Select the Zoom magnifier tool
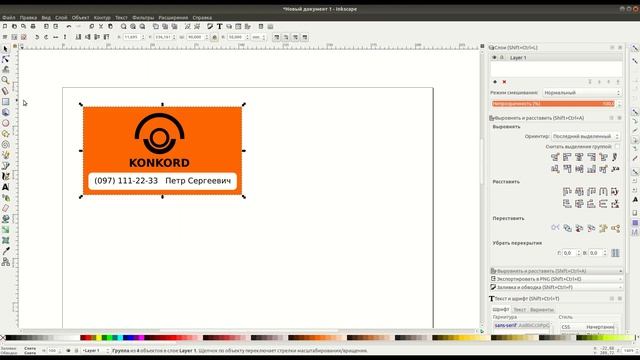Screen dimensions: 640x360 click(x=5, y=80)
